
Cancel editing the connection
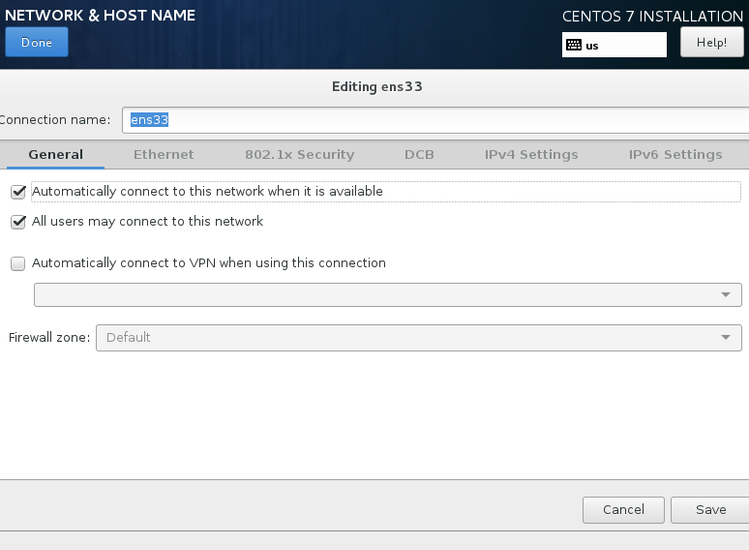[623, 510]
